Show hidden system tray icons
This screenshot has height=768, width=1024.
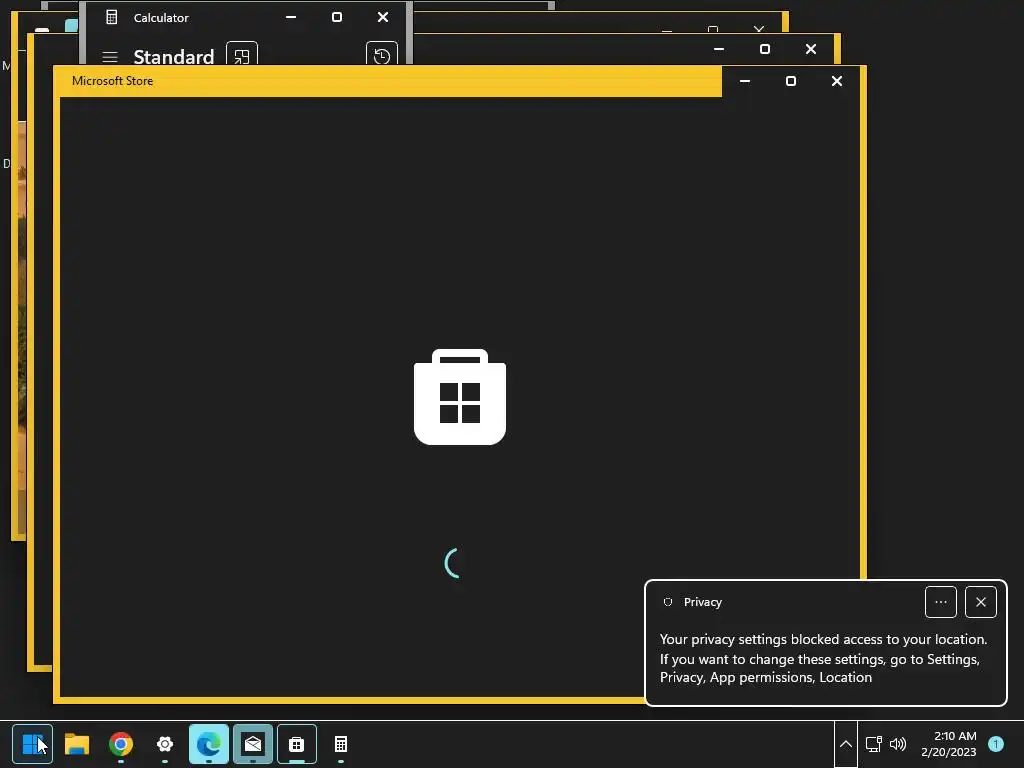pos(845,744)
